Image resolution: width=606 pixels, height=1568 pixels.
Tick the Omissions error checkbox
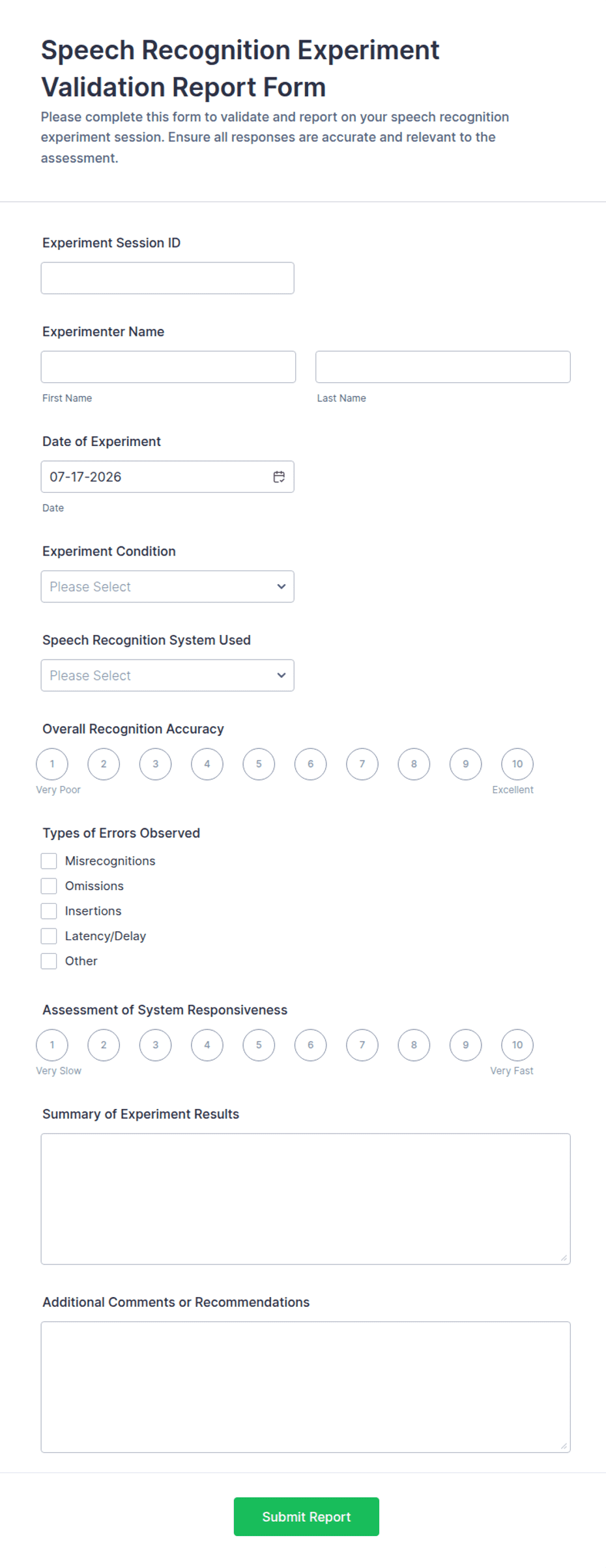click(x=49, y=886)
